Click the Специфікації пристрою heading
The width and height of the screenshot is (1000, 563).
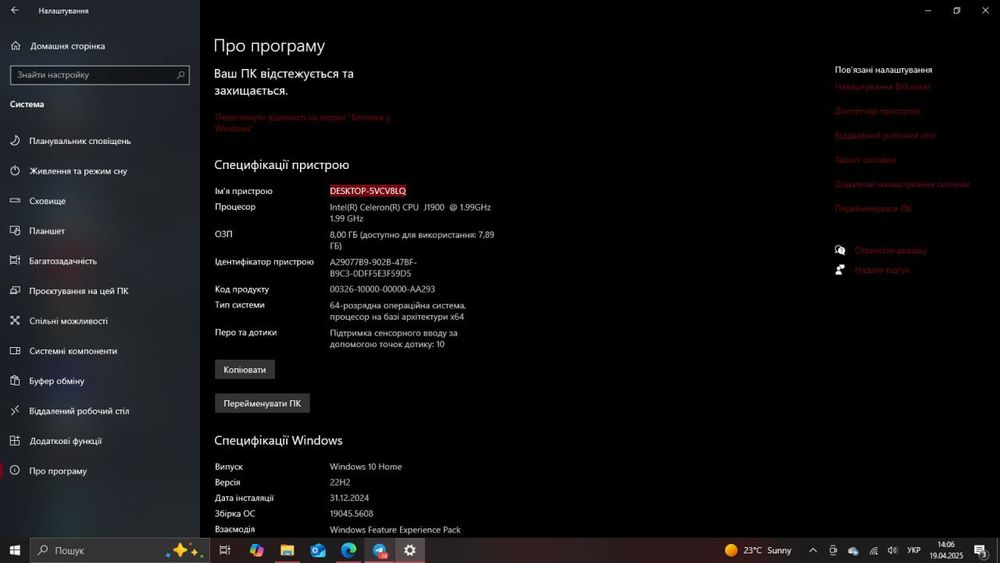(281, 165)
